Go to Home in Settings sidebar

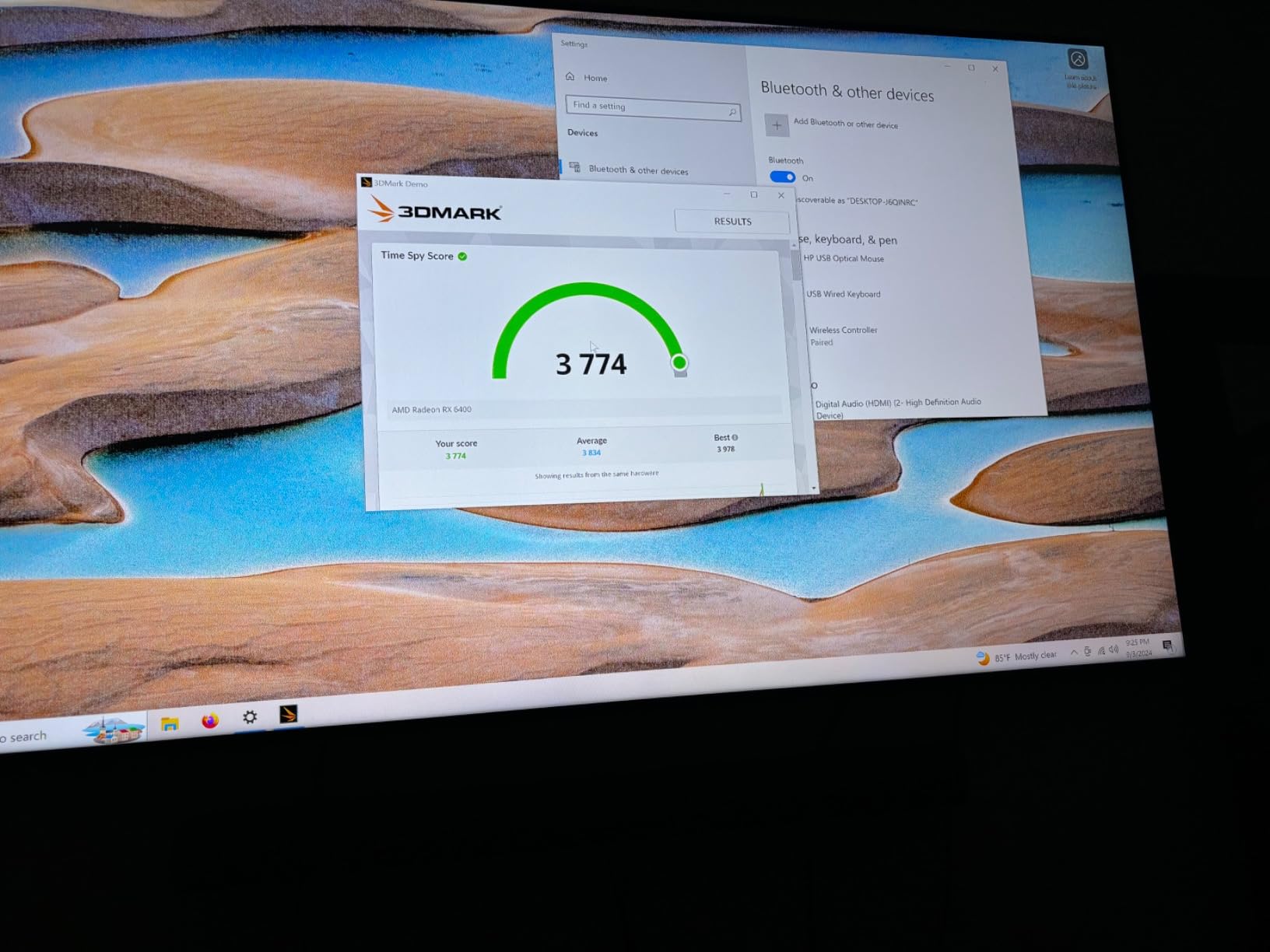click(x=595, y=78)
